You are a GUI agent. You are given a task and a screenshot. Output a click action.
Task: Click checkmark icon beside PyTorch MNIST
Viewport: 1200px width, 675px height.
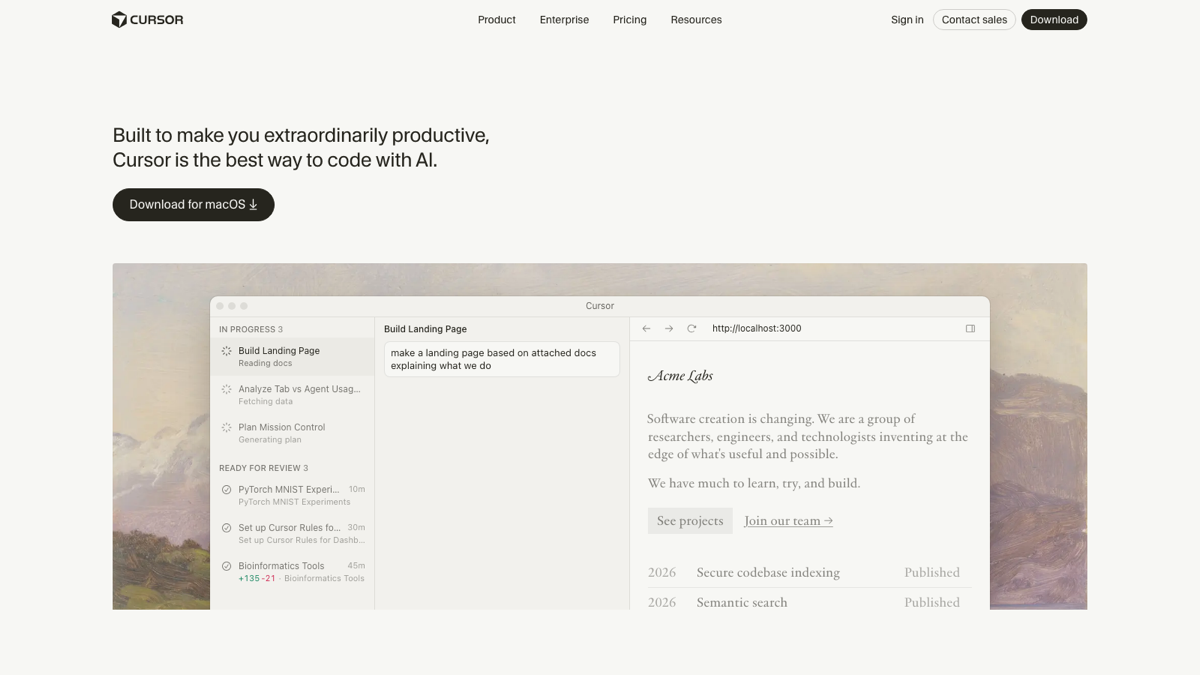(x=226, y=490)
